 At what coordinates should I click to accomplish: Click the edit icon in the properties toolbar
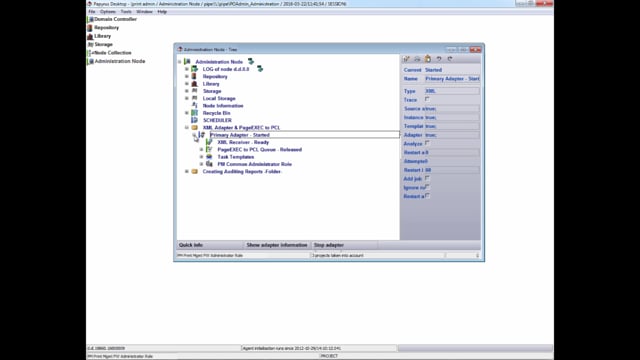point(407,59)
